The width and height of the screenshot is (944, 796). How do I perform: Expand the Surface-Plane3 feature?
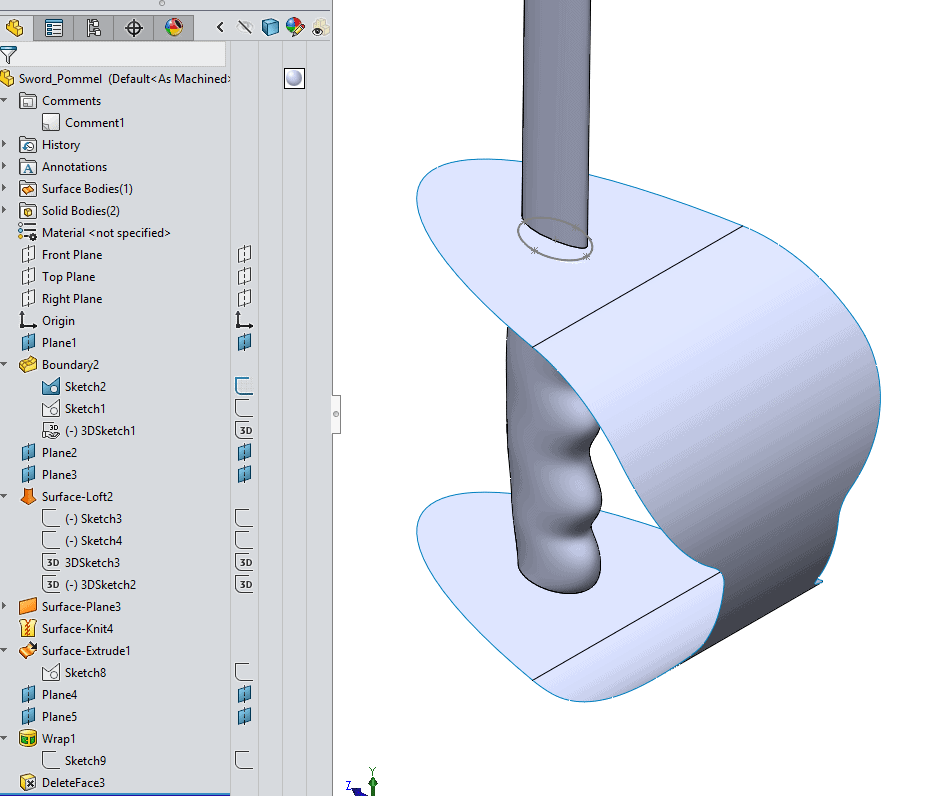tap(6, 607)
